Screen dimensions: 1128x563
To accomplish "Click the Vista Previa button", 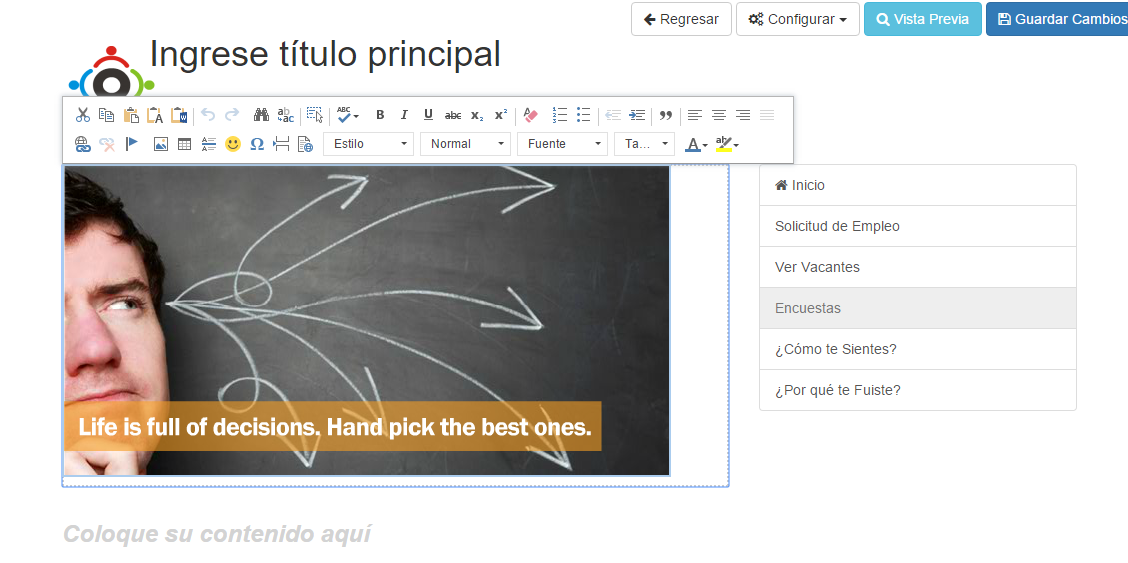I will 922,19.
